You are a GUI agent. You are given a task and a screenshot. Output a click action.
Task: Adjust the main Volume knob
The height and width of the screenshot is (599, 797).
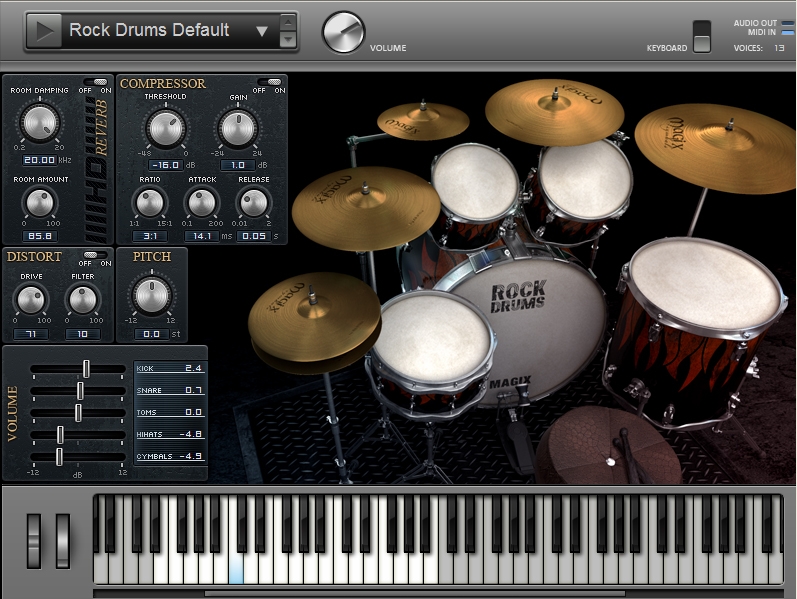[344, 32]
